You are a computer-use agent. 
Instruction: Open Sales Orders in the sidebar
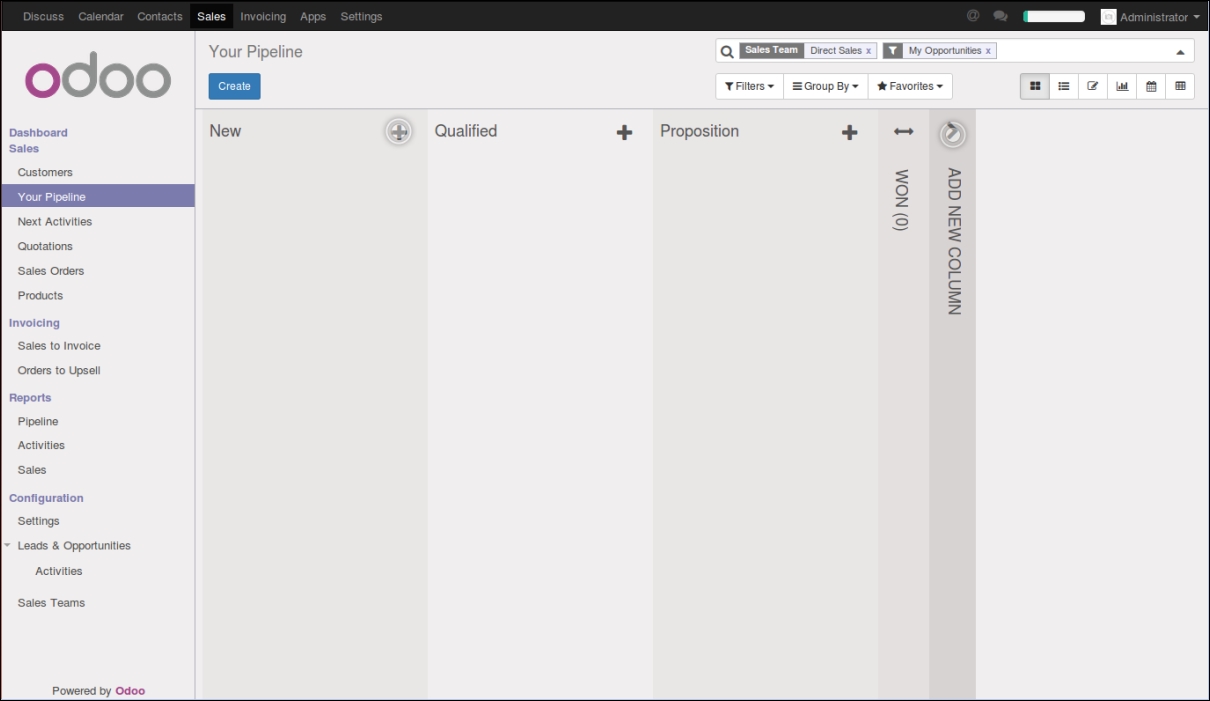point(51,271)
